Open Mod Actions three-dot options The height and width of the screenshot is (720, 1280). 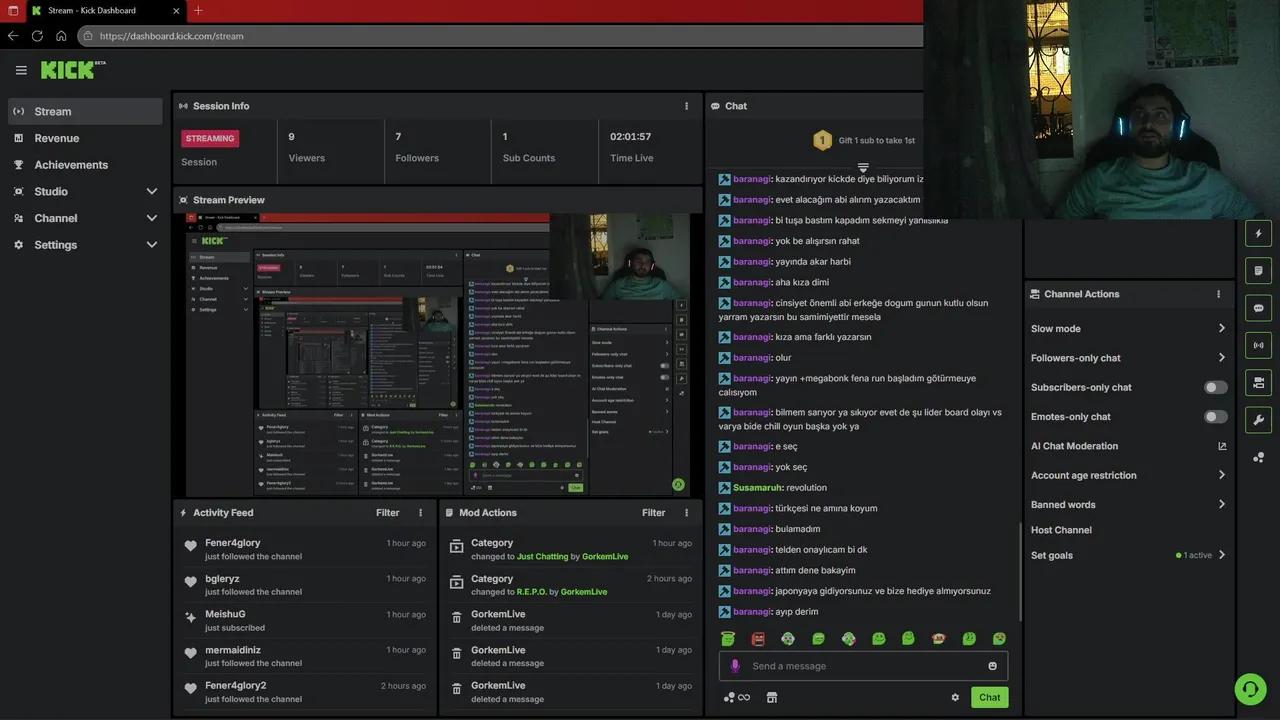[686, 513]
